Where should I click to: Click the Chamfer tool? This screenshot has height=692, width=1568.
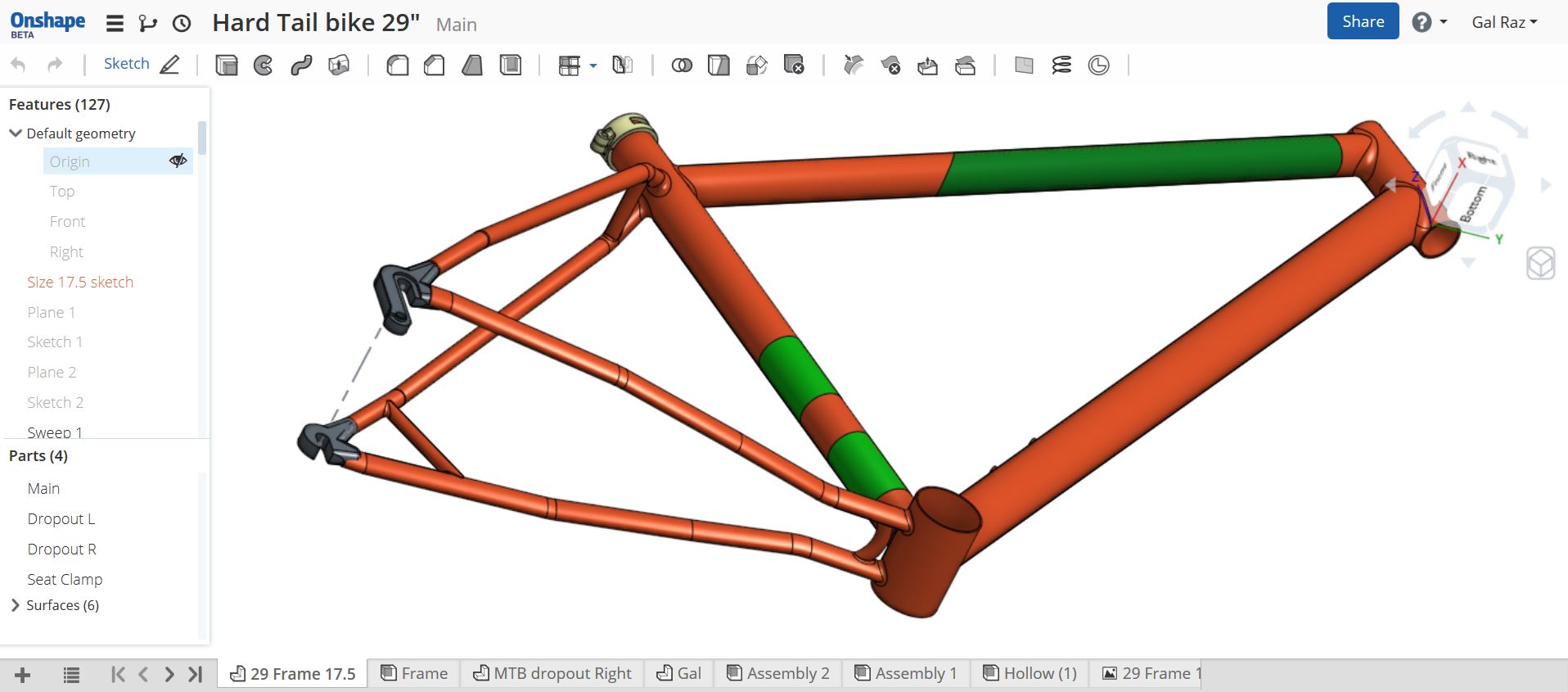[x=435, y=66]
